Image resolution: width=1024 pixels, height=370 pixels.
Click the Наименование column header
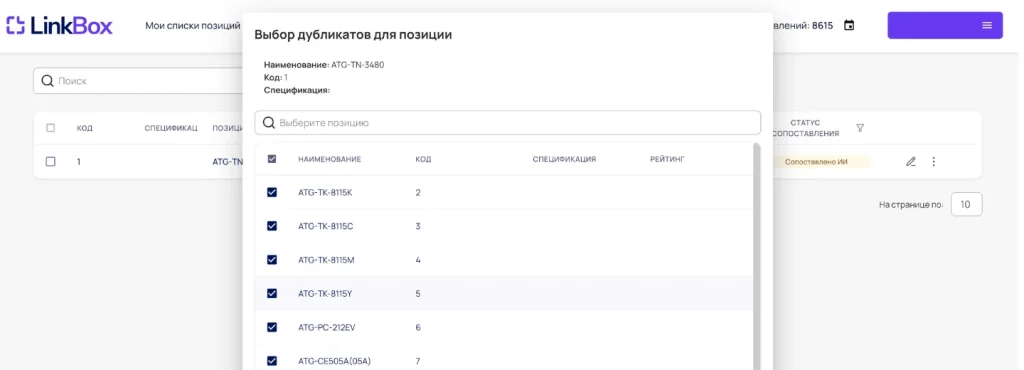[x=330, y=159]
